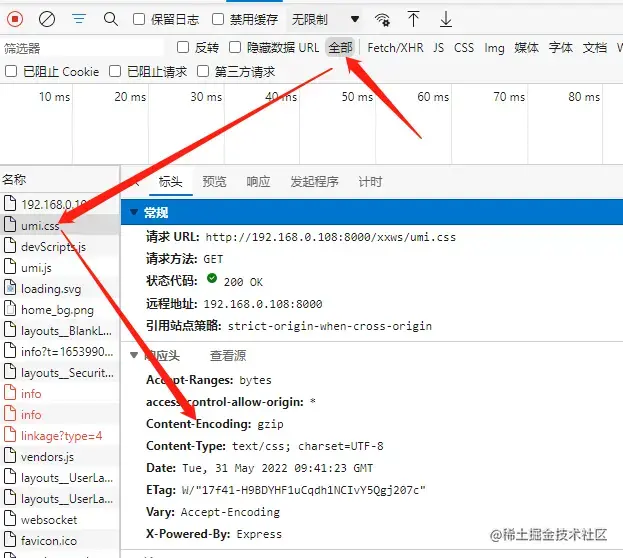623x558 pixels.
Task: Filter by CSS requests
Action: pyautogui.click(x=464, y=48)
